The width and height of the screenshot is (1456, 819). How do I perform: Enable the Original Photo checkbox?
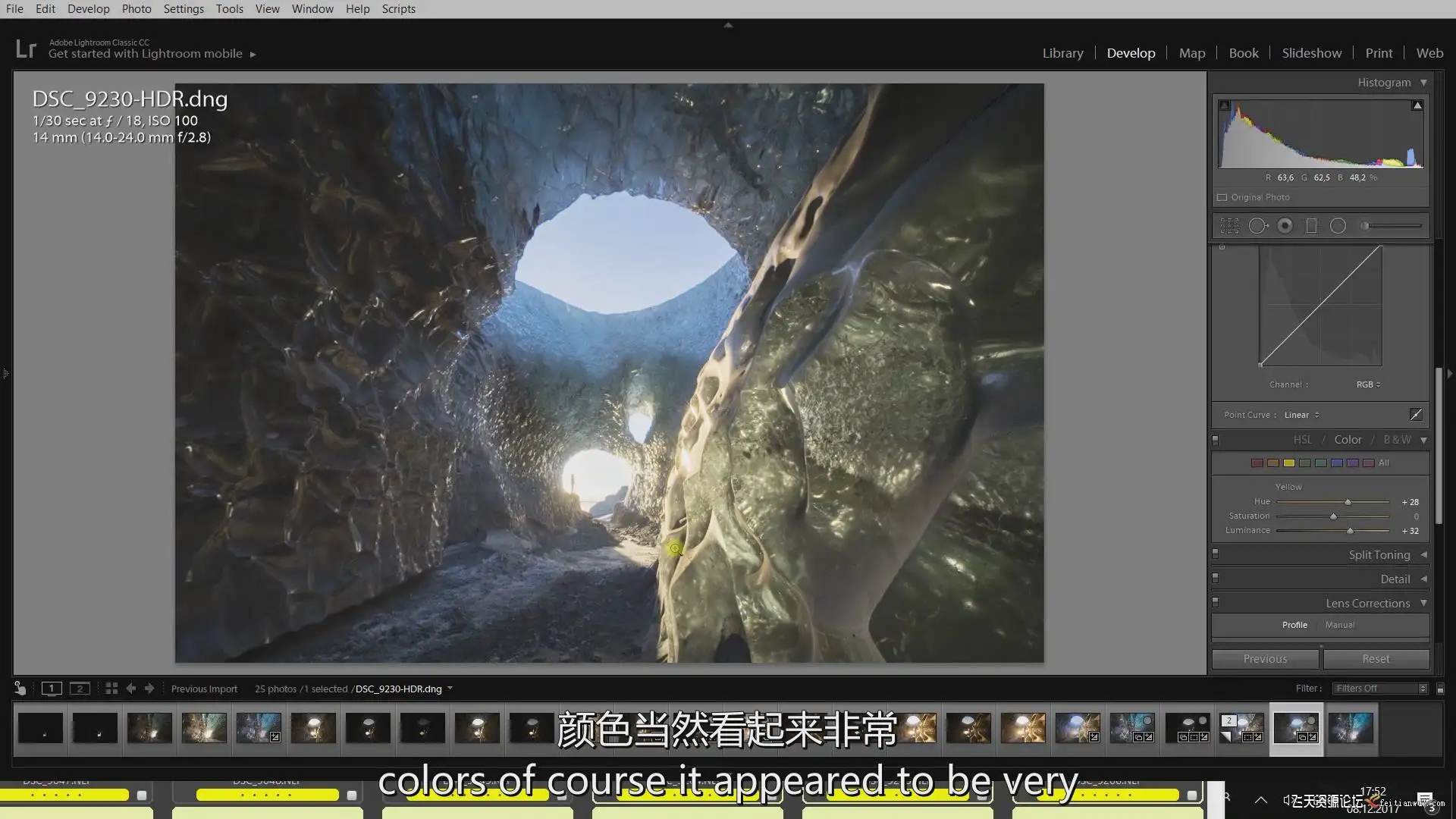(1222, 197)
